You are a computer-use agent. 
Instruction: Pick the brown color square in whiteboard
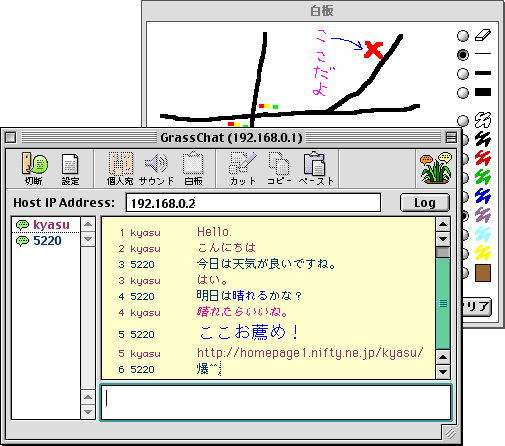(x=483, y=273)
